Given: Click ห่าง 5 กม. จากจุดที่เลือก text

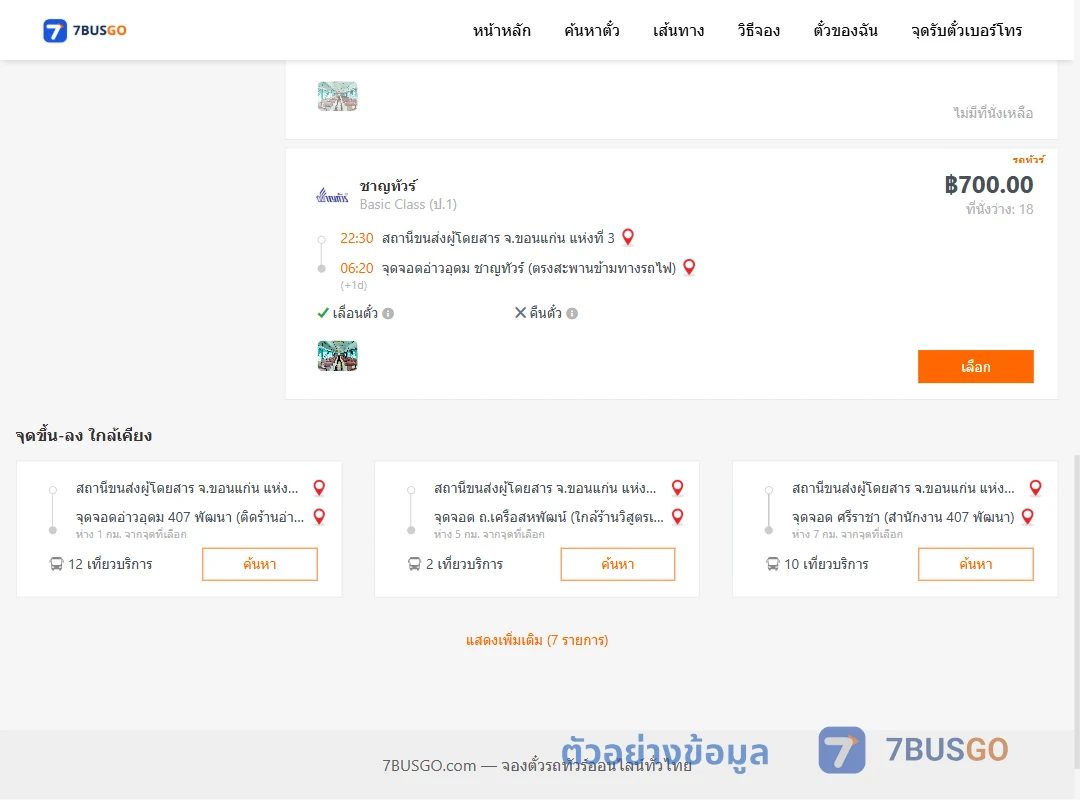Looking at the screenshot, I should 489,534.
